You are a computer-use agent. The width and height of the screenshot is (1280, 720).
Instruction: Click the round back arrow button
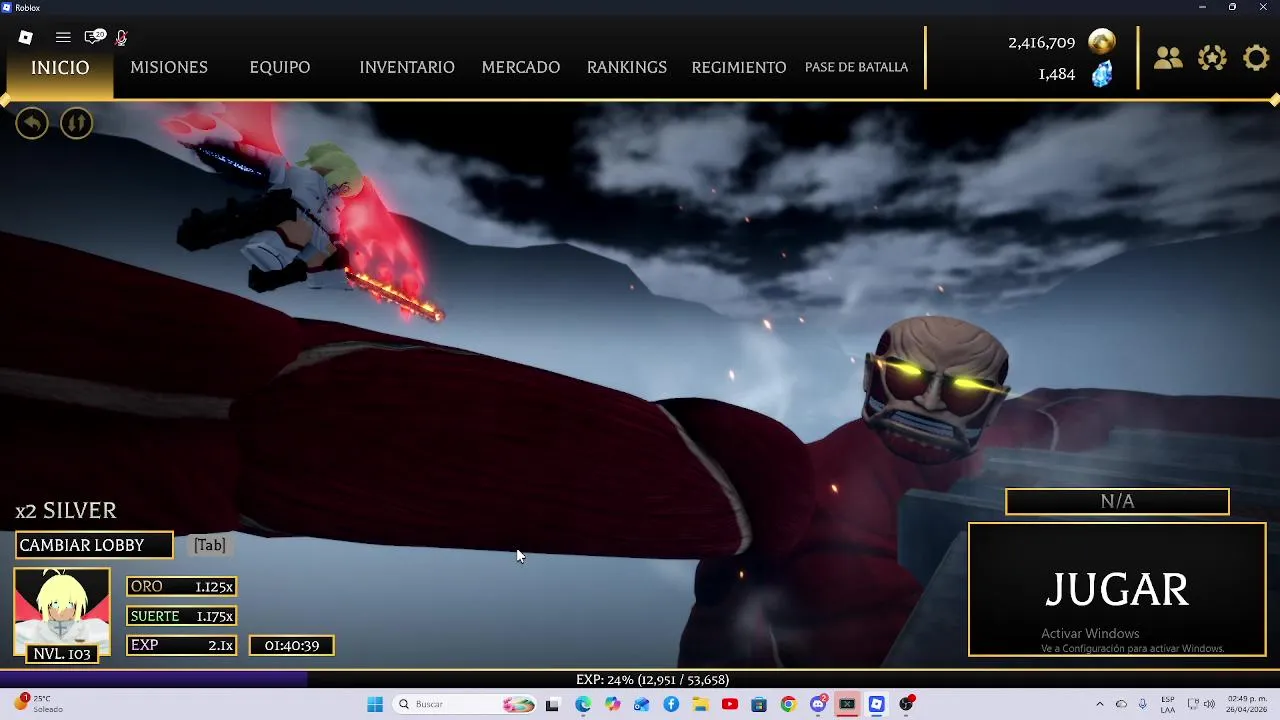click(x=32, y=123)
